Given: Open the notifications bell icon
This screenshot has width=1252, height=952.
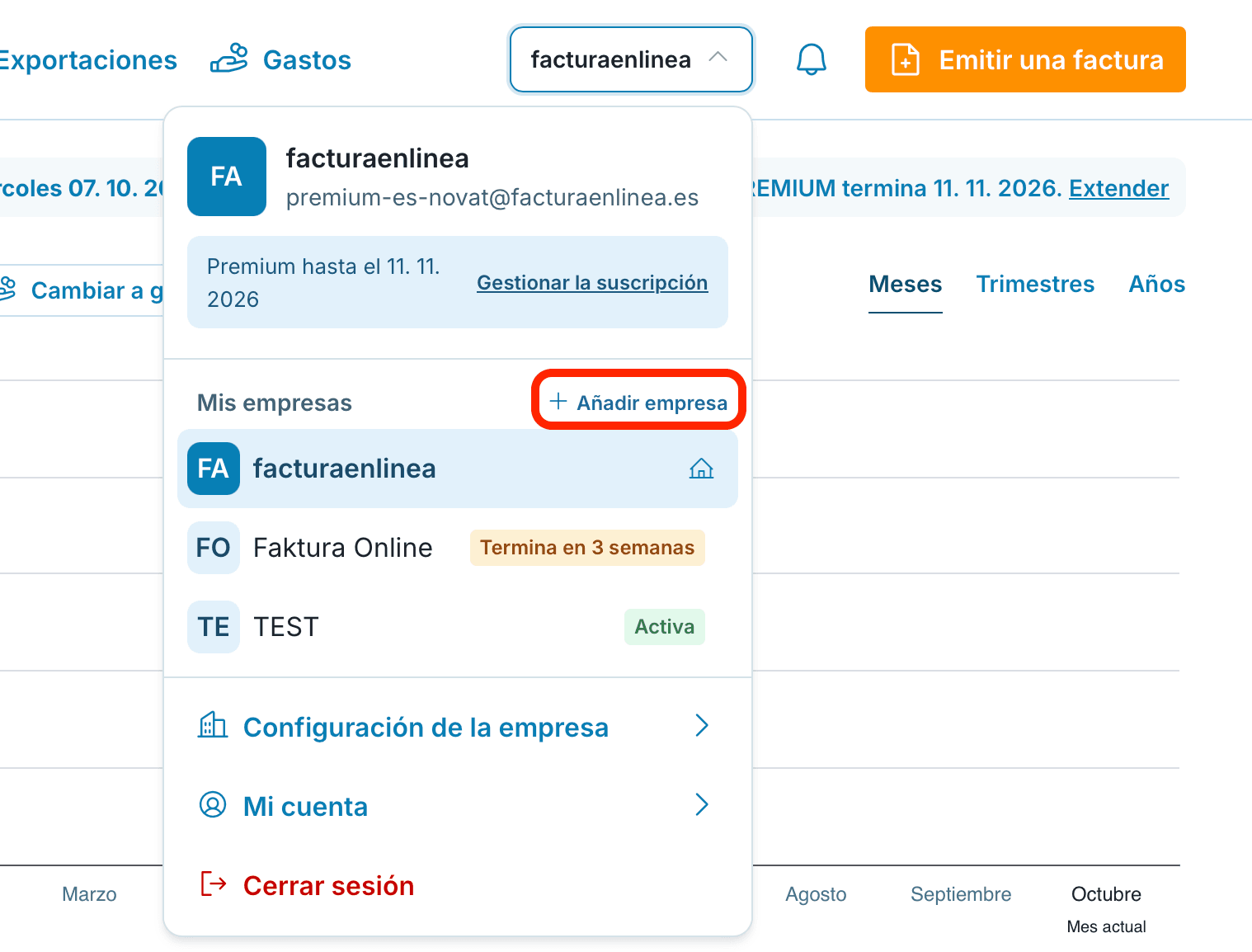Looking at the screenshot, I should 812,59.
